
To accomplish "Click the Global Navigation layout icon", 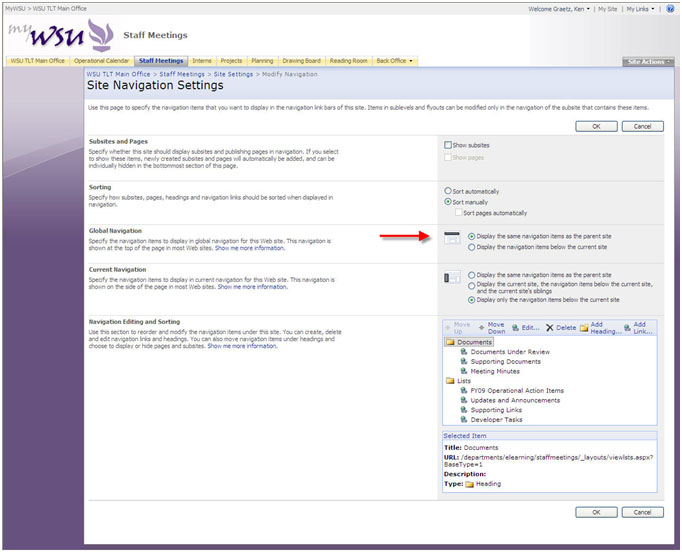I will click(452, 238).
